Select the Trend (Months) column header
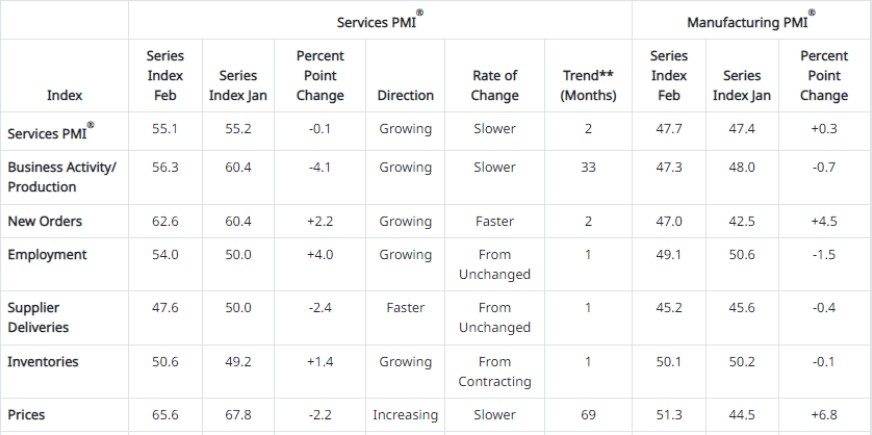This screenshot has height=435, width=872. (x=588, y=85)
